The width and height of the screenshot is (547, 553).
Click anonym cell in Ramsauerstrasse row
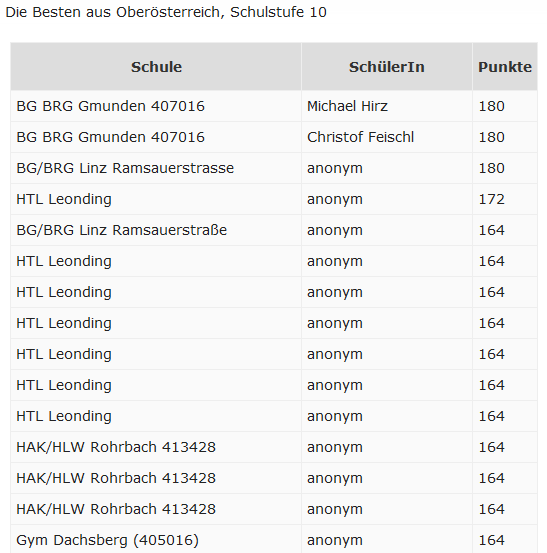(x=387, y=168)
